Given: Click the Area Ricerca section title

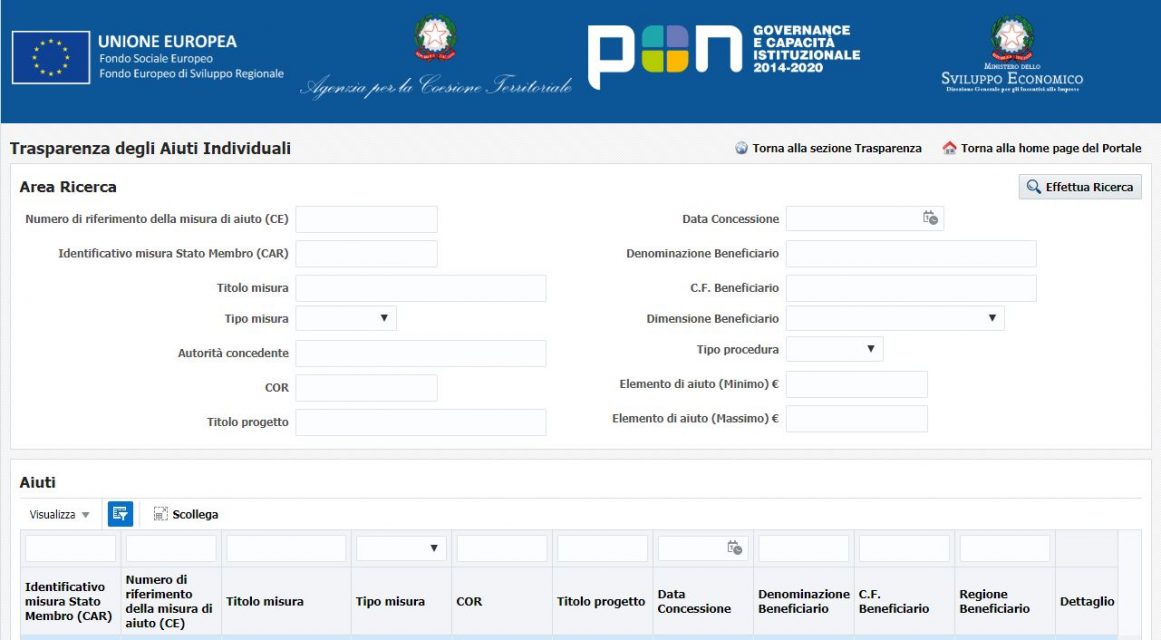Looking at the screenshot, I should 68,187.
